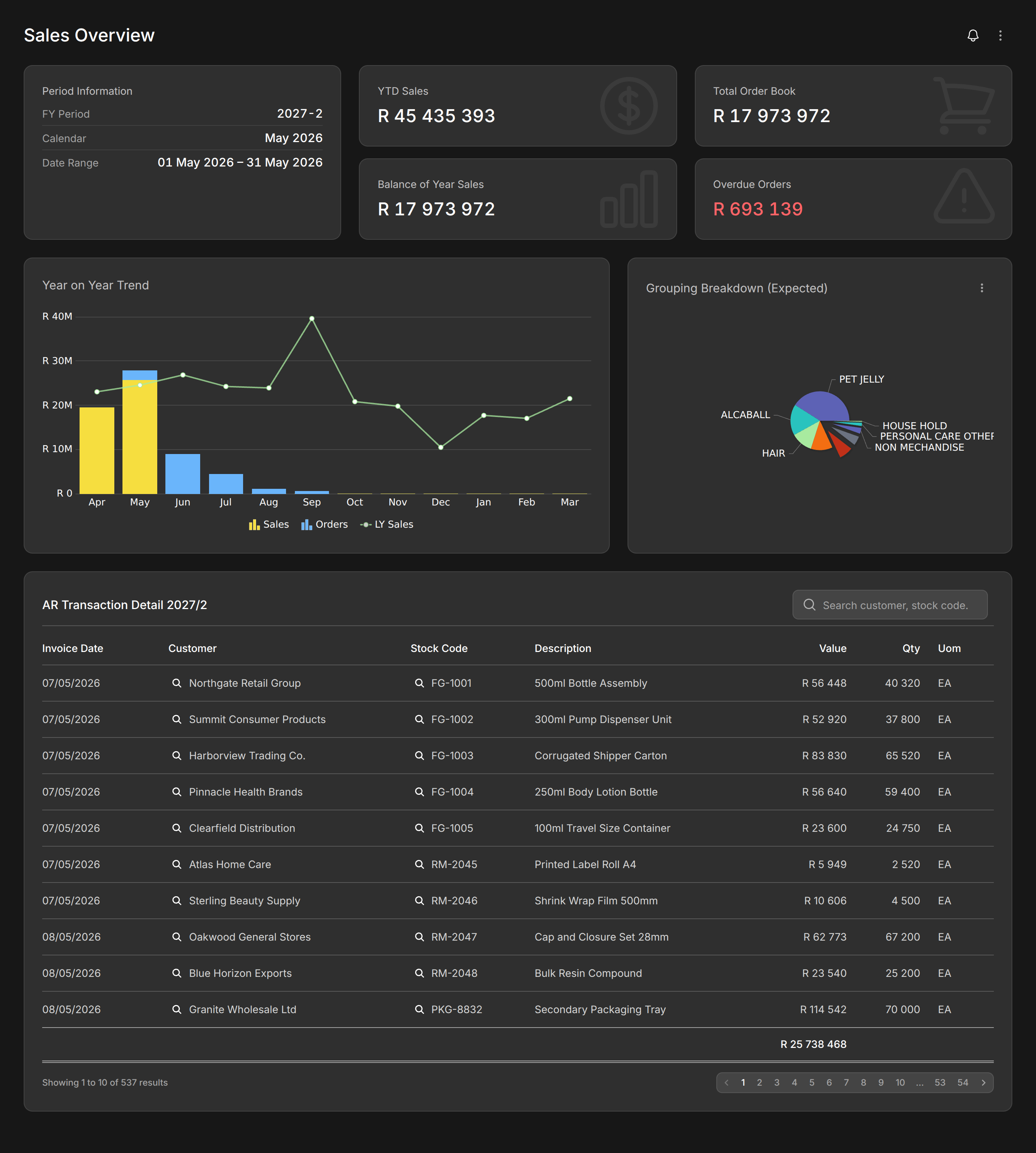The width and height of the screenshot is (1036, 1153).
Task: Click lookup icon beside stock code FG-1005
Action: pos(419,828)
